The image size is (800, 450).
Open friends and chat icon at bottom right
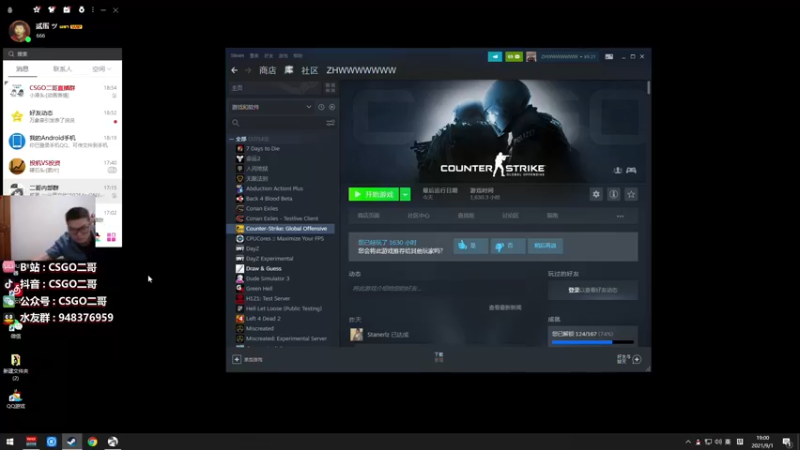pos(629,359)
